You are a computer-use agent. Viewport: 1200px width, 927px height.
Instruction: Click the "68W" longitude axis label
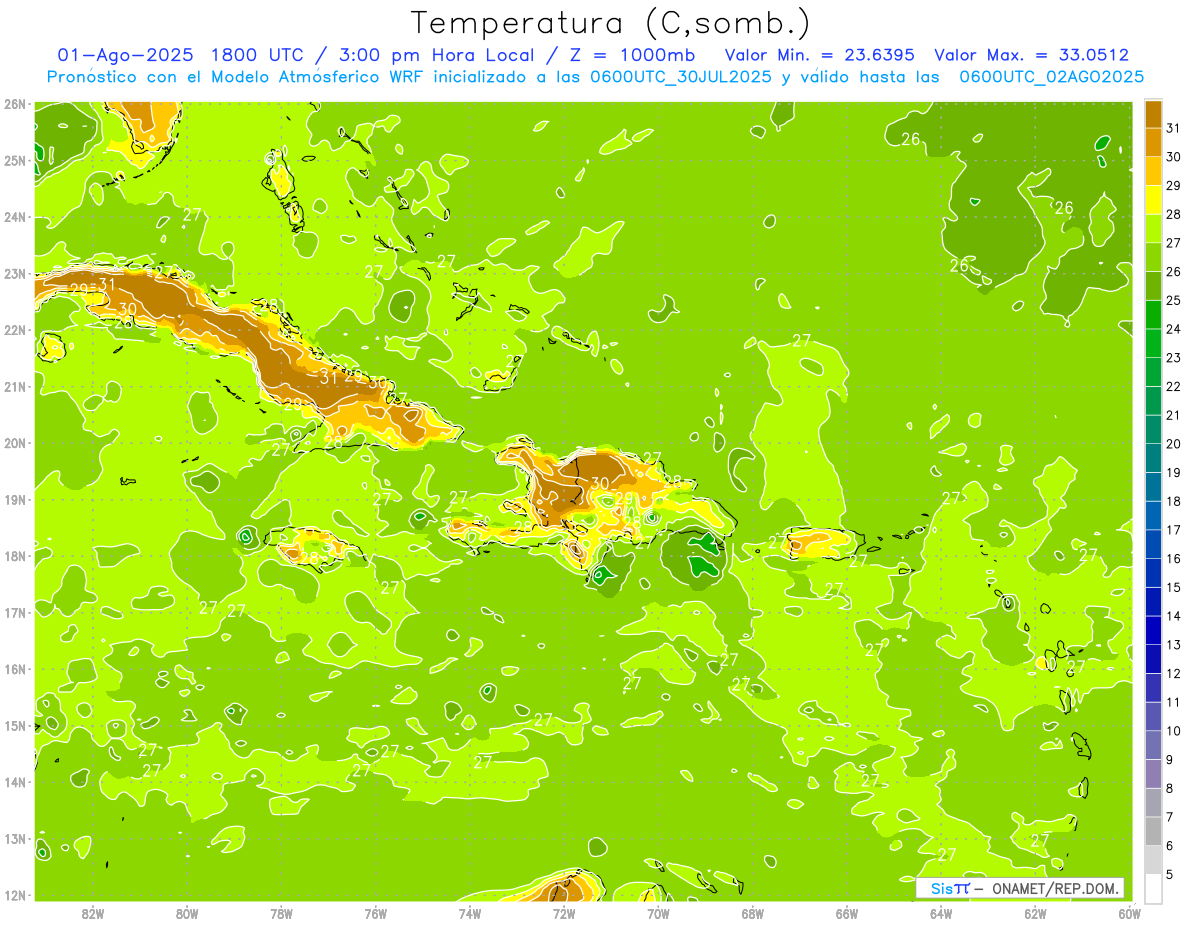pos(753,914)
